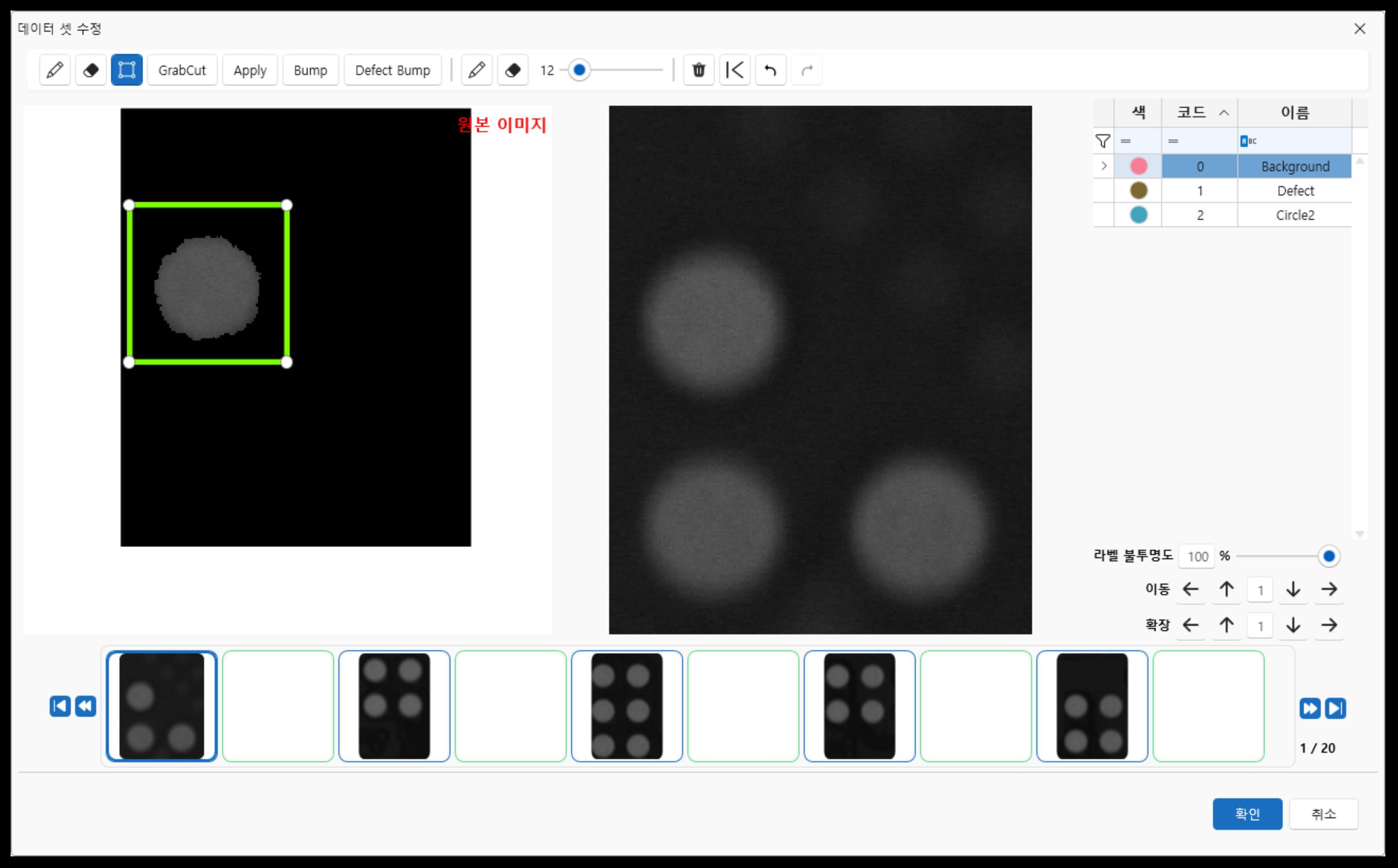Jump to the last thumbnail page
Screen dimensions: 1398x868
click(1335, 708)
